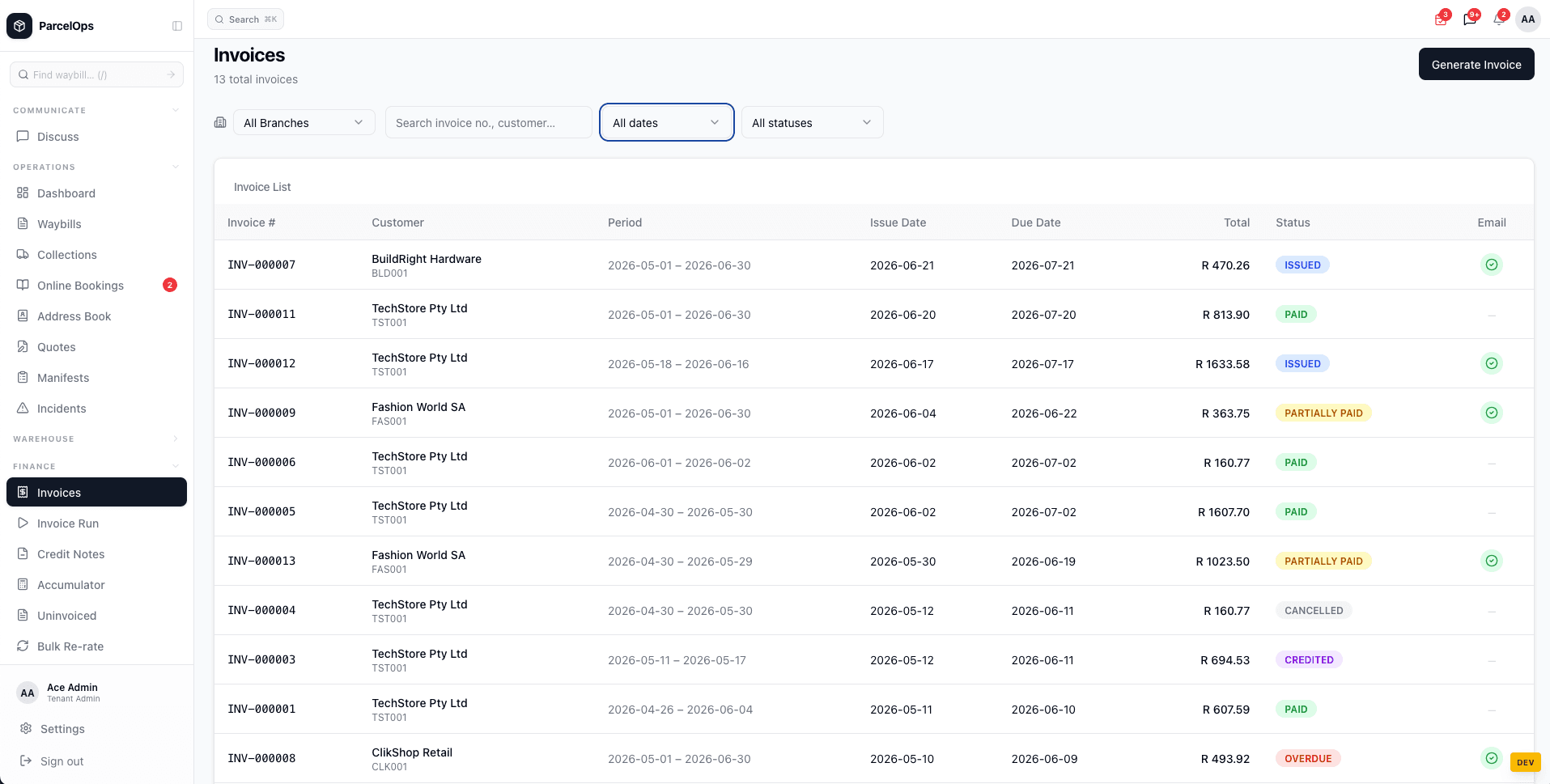Collapse the Communicate section
The image size is (1550, 784).
coord(176,110)
